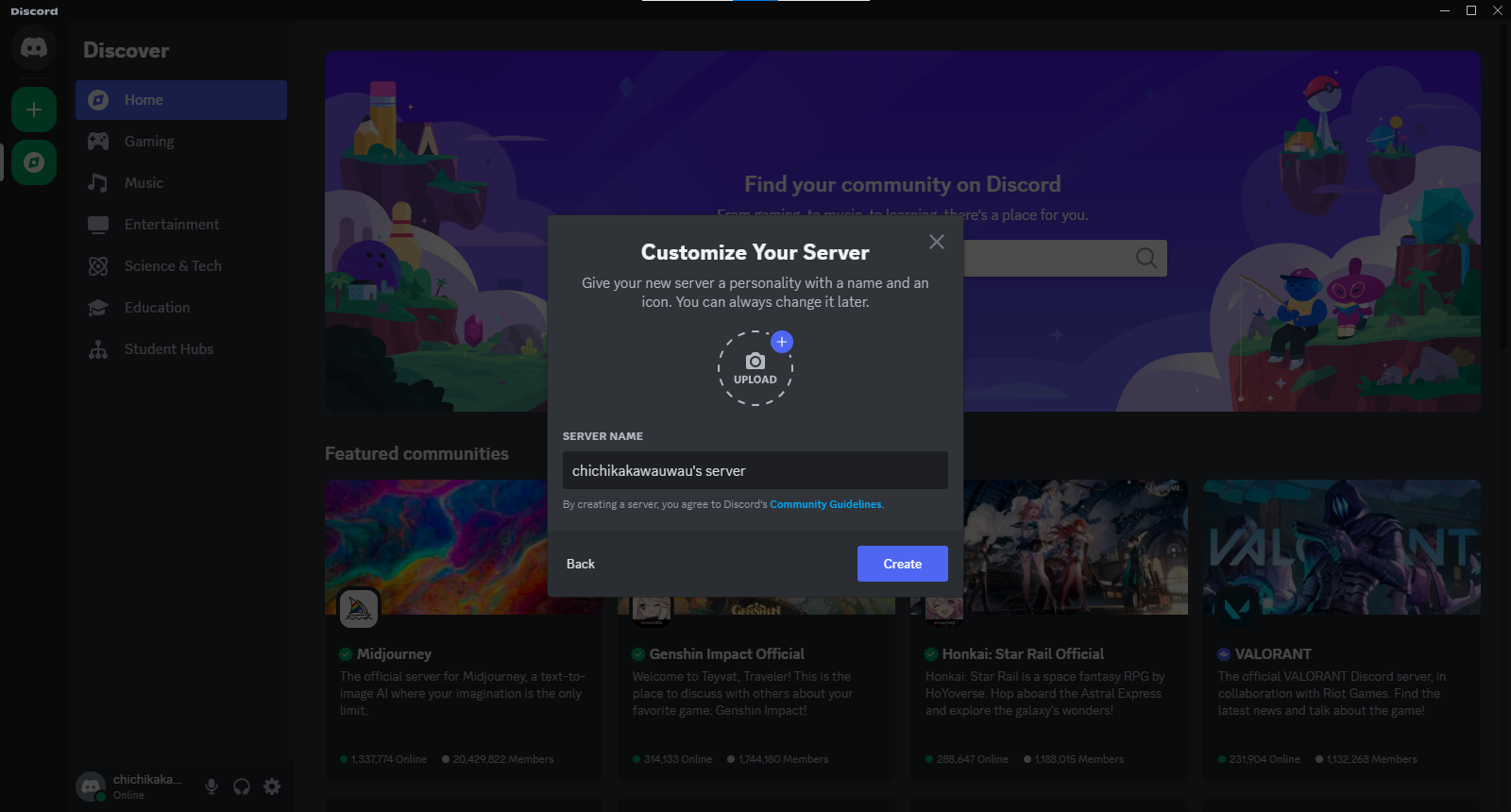Click the Server Name input field
1511x812 pixels.
(755, 470)
